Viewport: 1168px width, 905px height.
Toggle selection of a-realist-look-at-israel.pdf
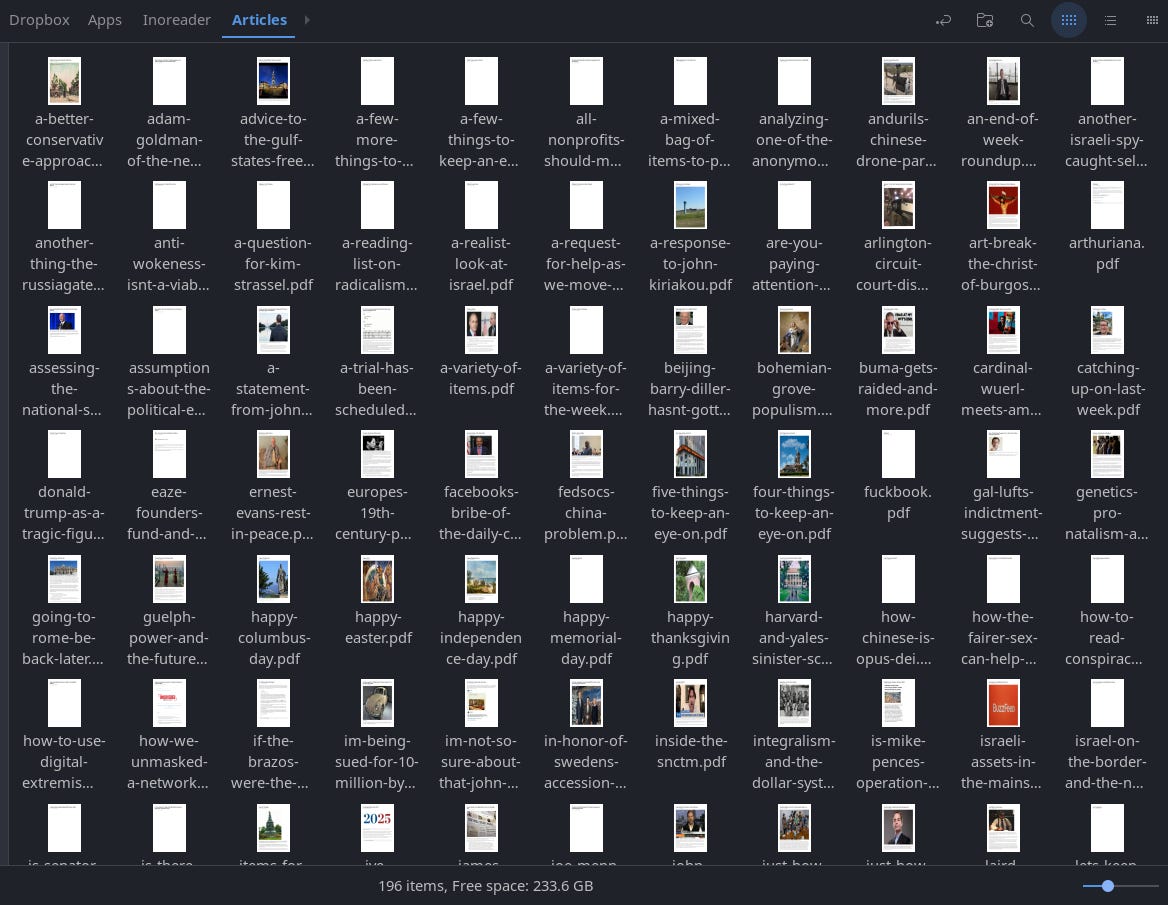tap(481, 205)
